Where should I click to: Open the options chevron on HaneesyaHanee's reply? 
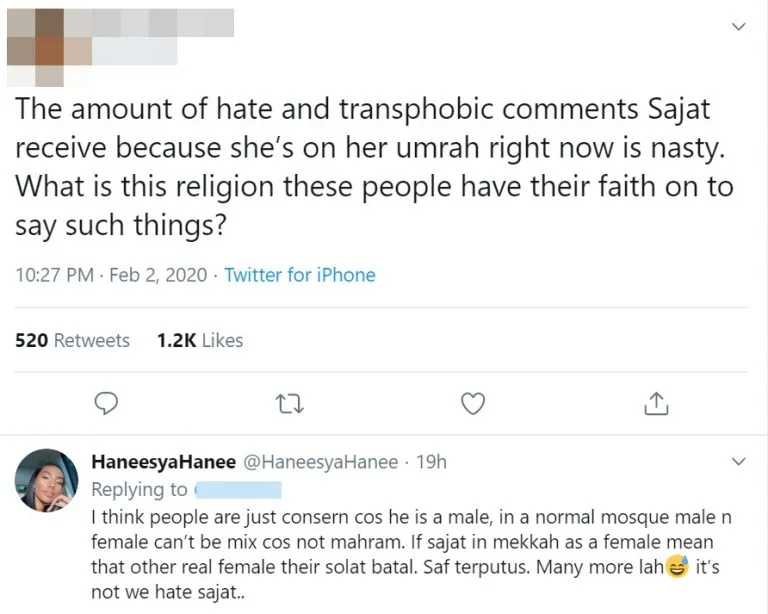pyautogui.click(x=739, y=462)
